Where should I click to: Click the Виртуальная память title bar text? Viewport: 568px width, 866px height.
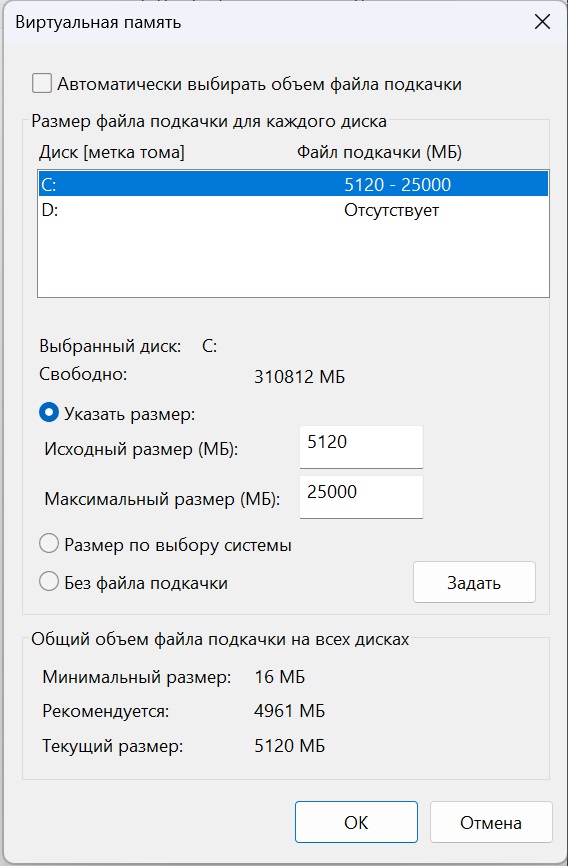point(98,23)
